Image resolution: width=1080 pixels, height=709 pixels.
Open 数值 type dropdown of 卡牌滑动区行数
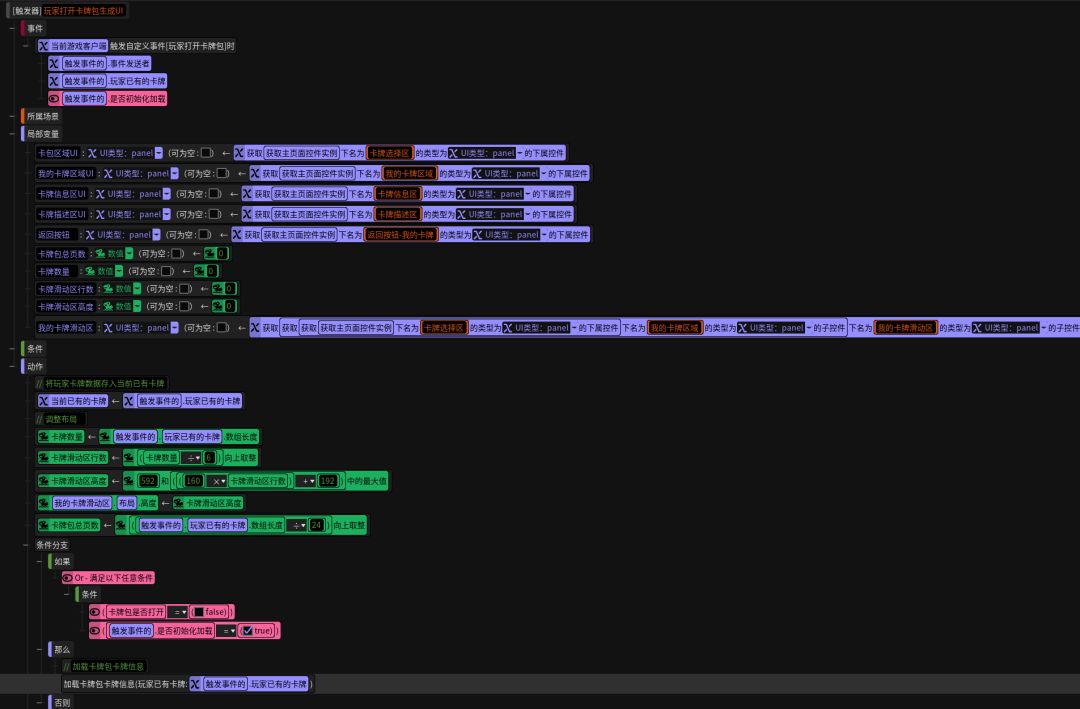tap(137, 289)
